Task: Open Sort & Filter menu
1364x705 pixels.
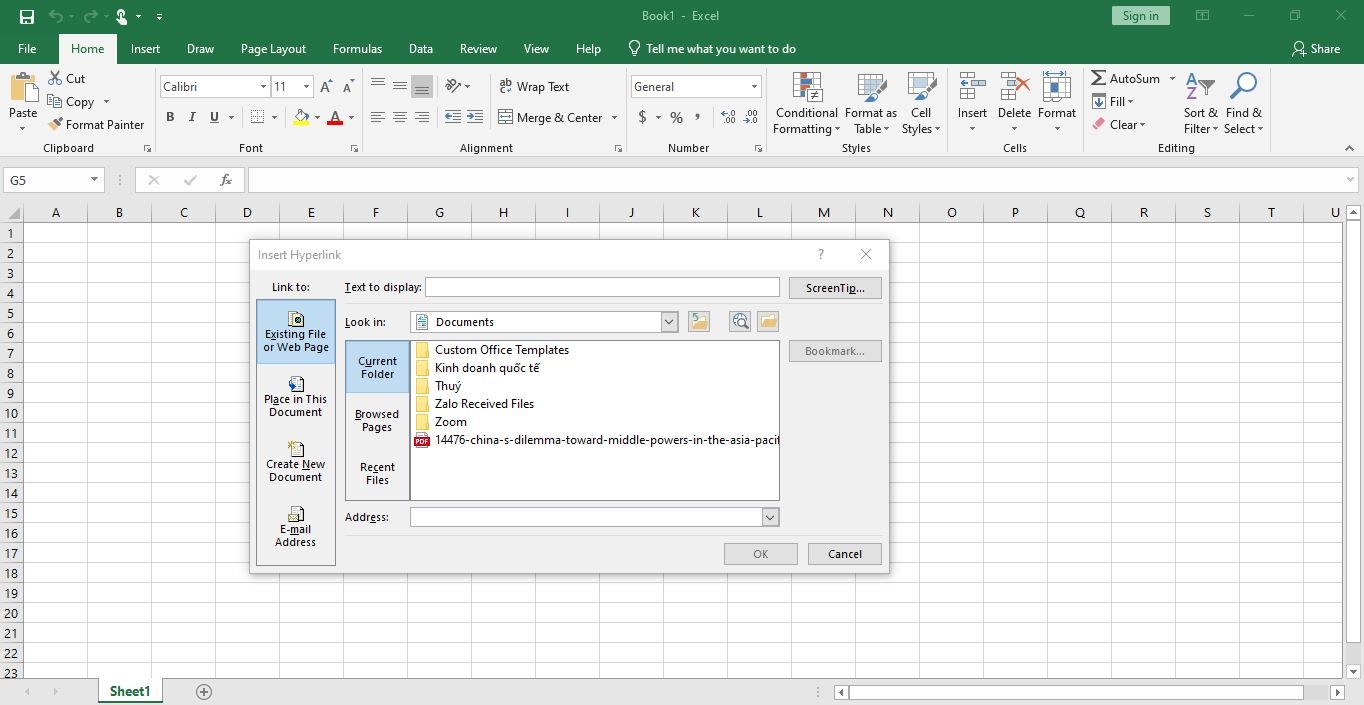Action: point(1200,103)
